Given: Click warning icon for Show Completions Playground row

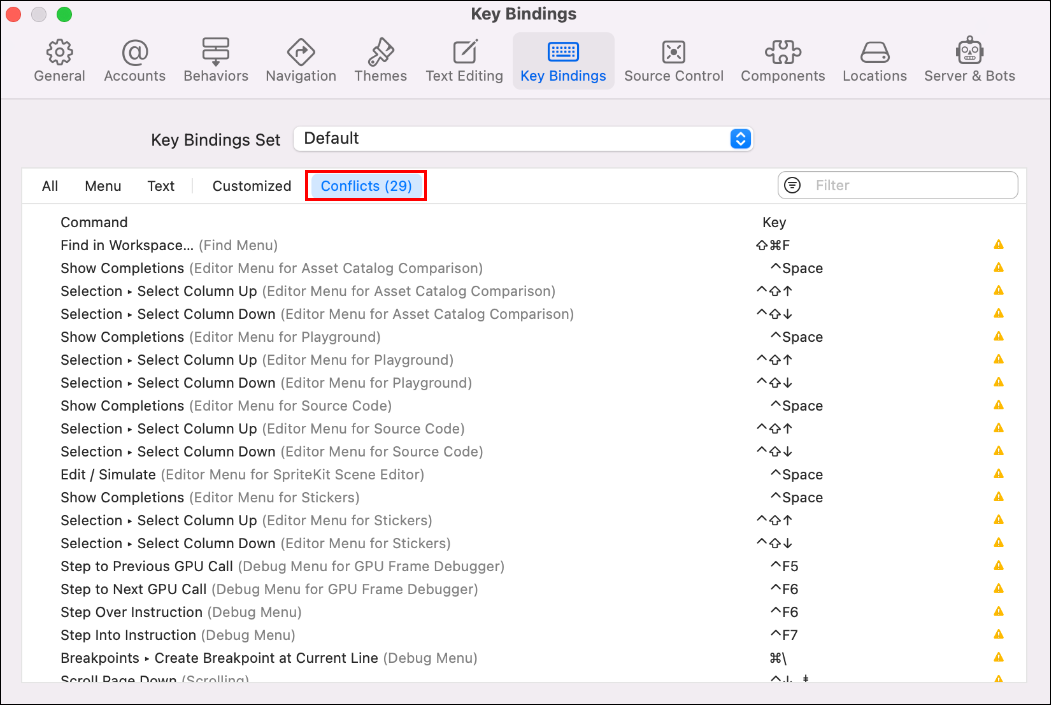Looking at the screenshot, I should pyautogui.click(x=999, y=336).
